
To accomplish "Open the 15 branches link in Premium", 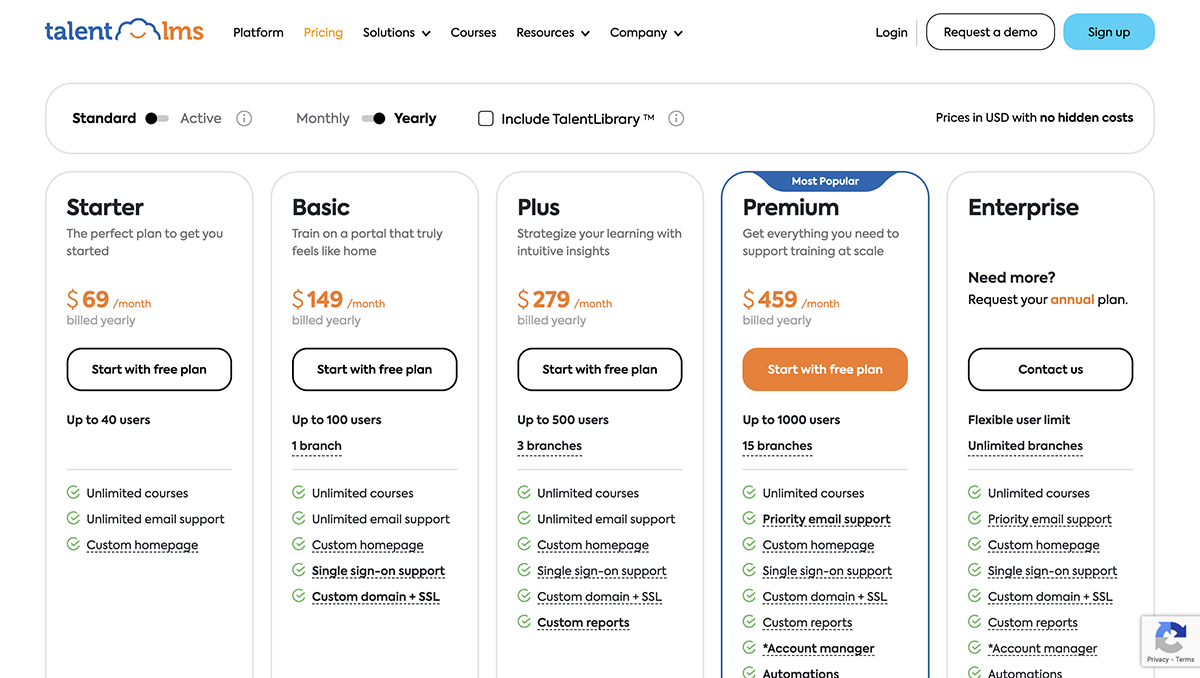I will click(x=777, y=446).
